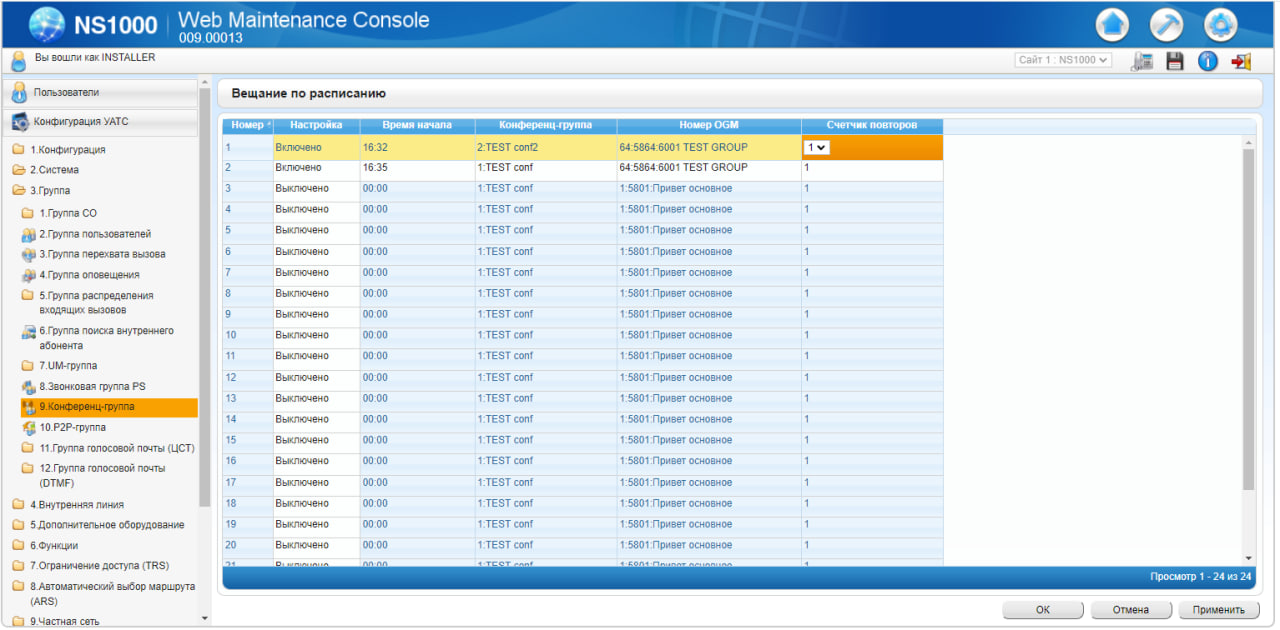Click the Конференц-группа column header
Image resolution: width=1280 pixels, height=630 pixels.
[x=545, y=126]
